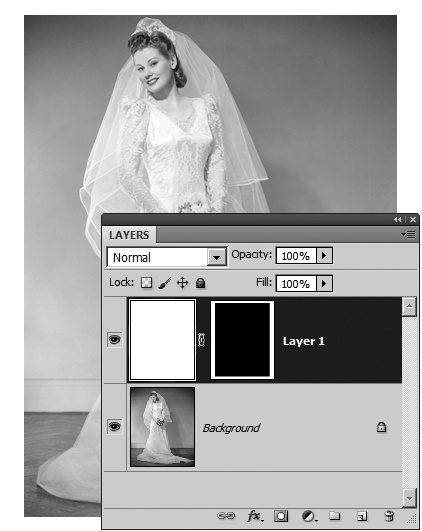
Task: Open the Fill slider arrow
Action: tap(324, 283)
